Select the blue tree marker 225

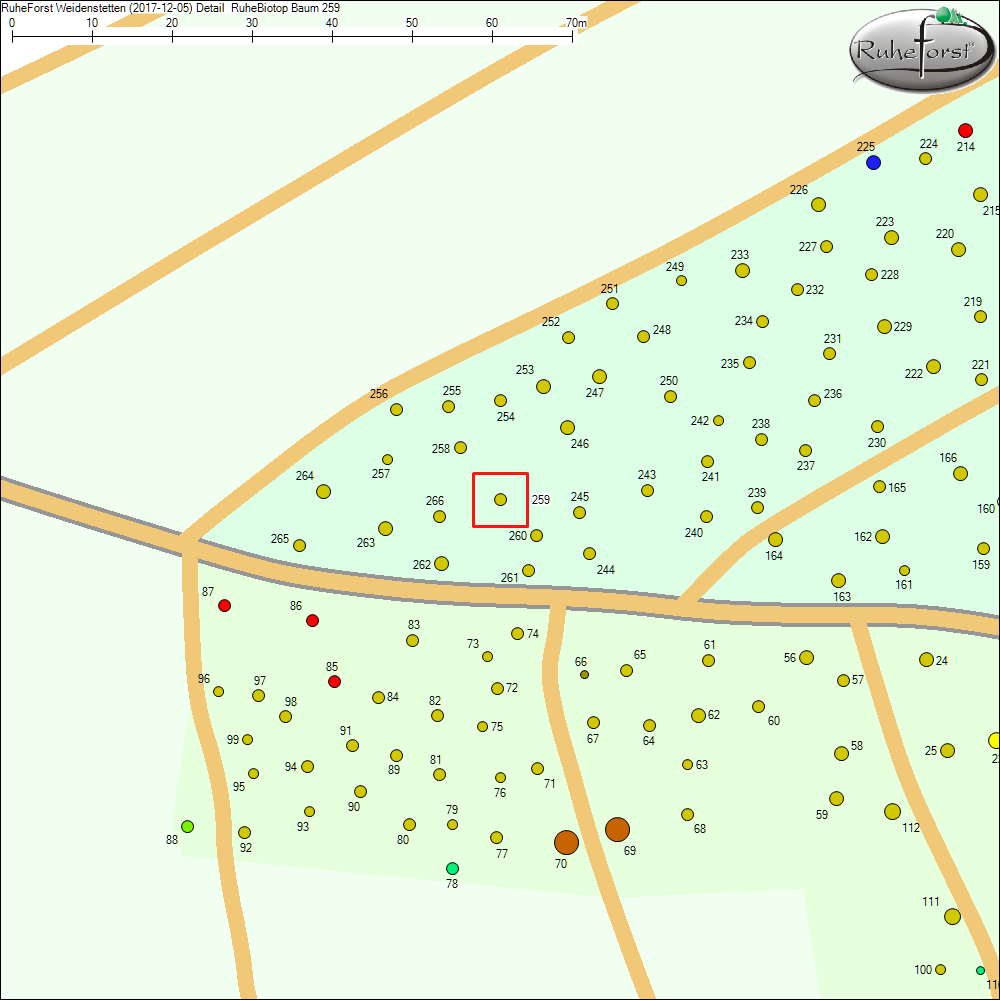[x=873, y=162]
